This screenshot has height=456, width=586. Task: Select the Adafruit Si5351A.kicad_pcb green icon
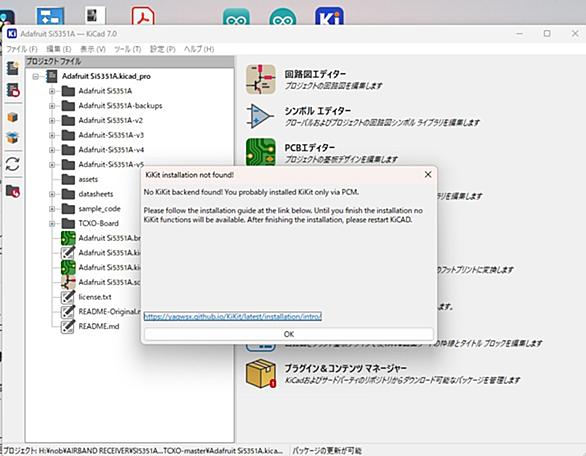(x=68, y=268)
